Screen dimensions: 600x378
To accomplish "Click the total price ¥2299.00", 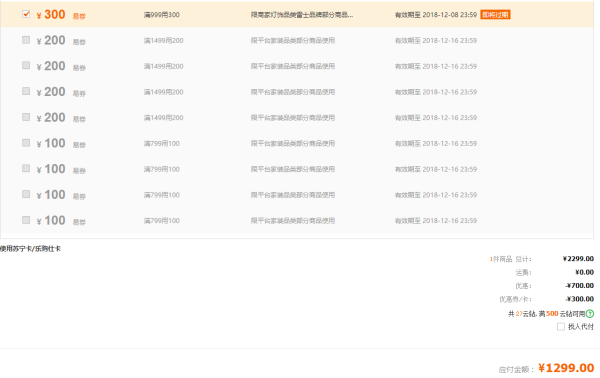I will (578, 259).
